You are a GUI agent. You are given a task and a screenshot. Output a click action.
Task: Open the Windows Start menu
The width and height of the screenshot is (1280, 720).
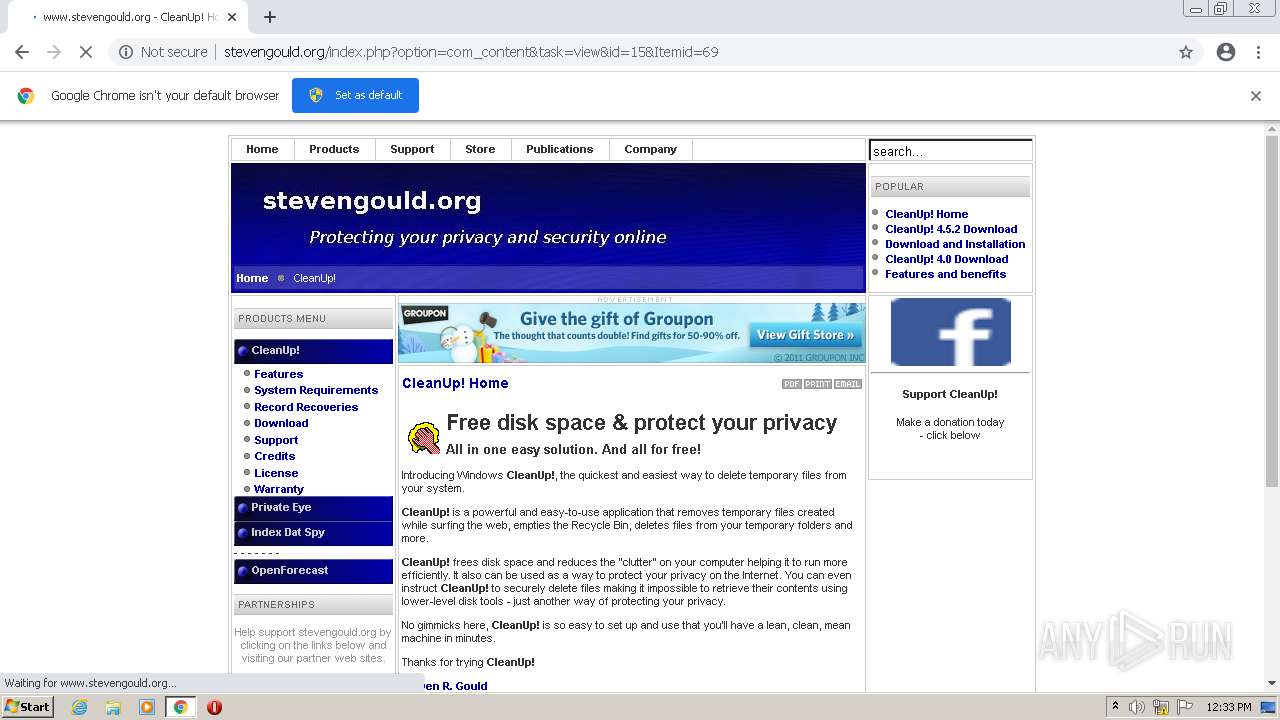tap(28, 707)
